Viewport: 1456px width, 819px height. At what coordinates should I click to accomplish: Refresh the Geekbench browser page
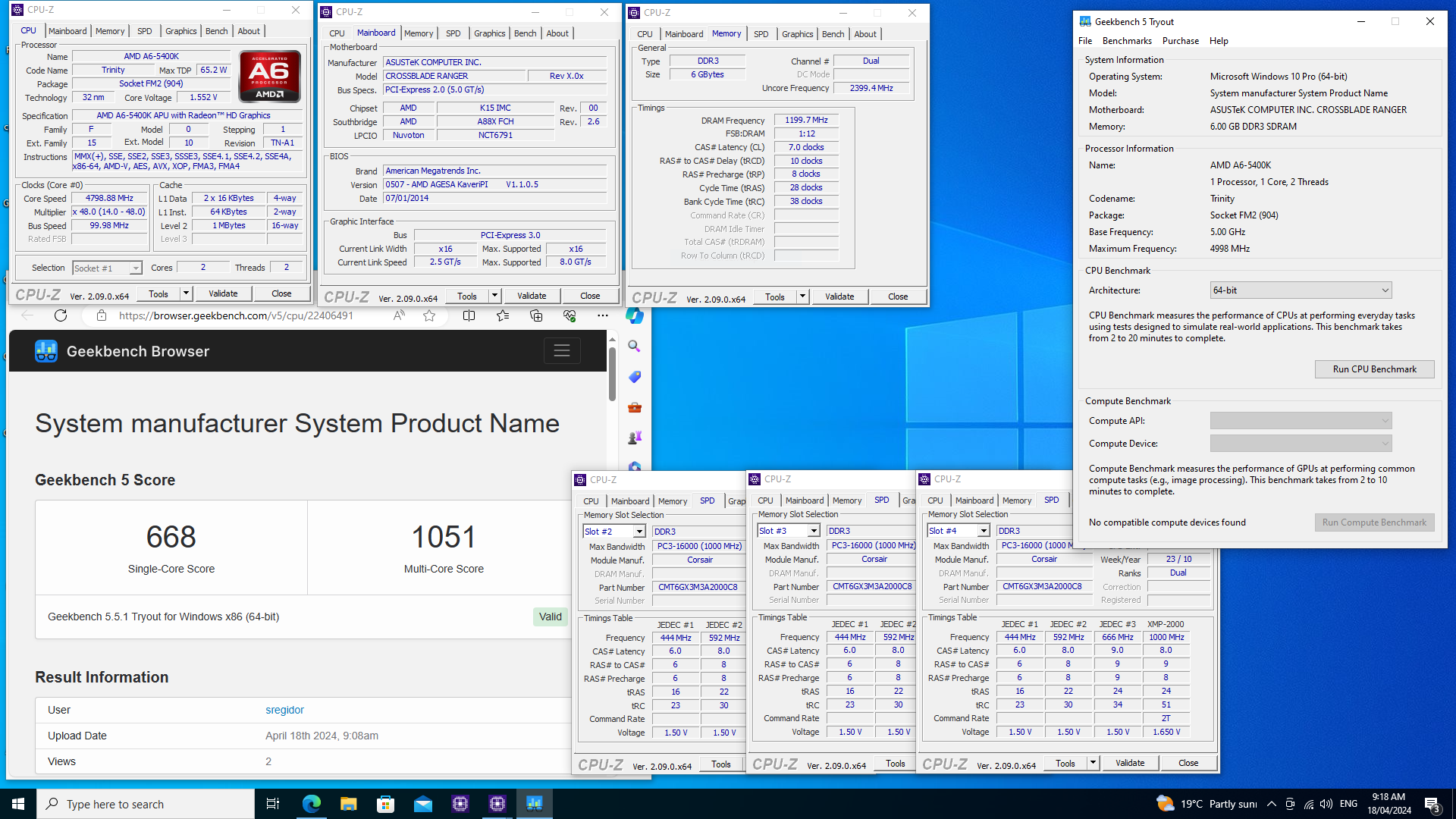point(61,315)
